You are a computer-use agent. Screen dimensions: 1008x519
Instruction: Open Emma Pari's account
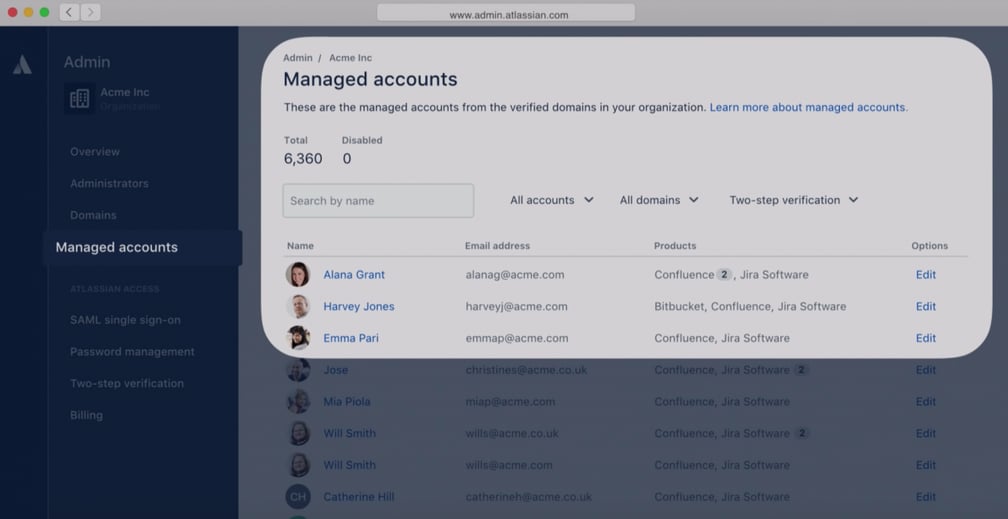pyautogui.click(x=351, y=338)
